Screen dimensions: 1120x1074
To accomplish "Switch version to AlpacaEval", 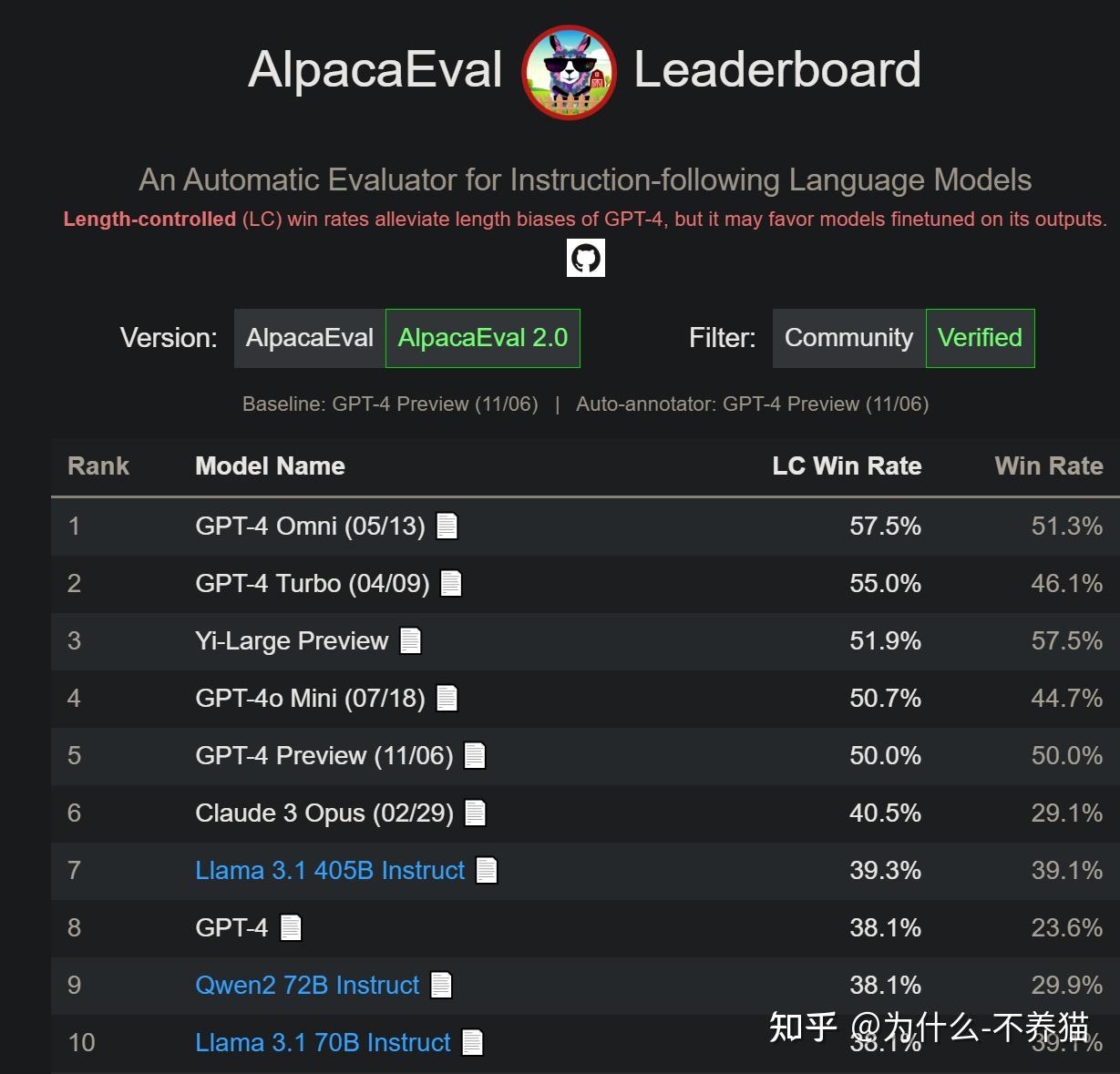I will (310, 338).
